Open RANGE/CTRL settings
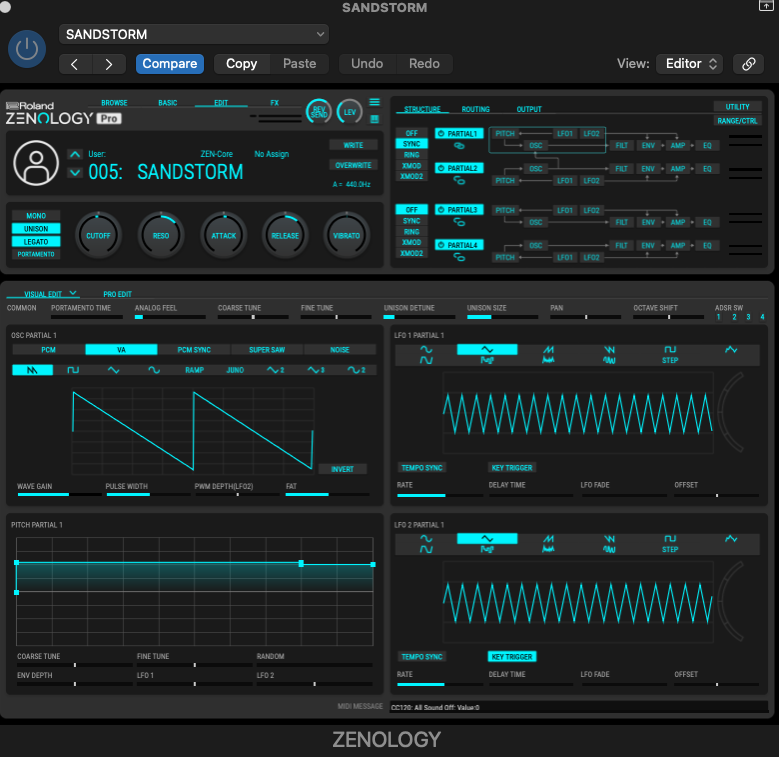Viewport: 779px width, 757px height. [x=737, y=121]
